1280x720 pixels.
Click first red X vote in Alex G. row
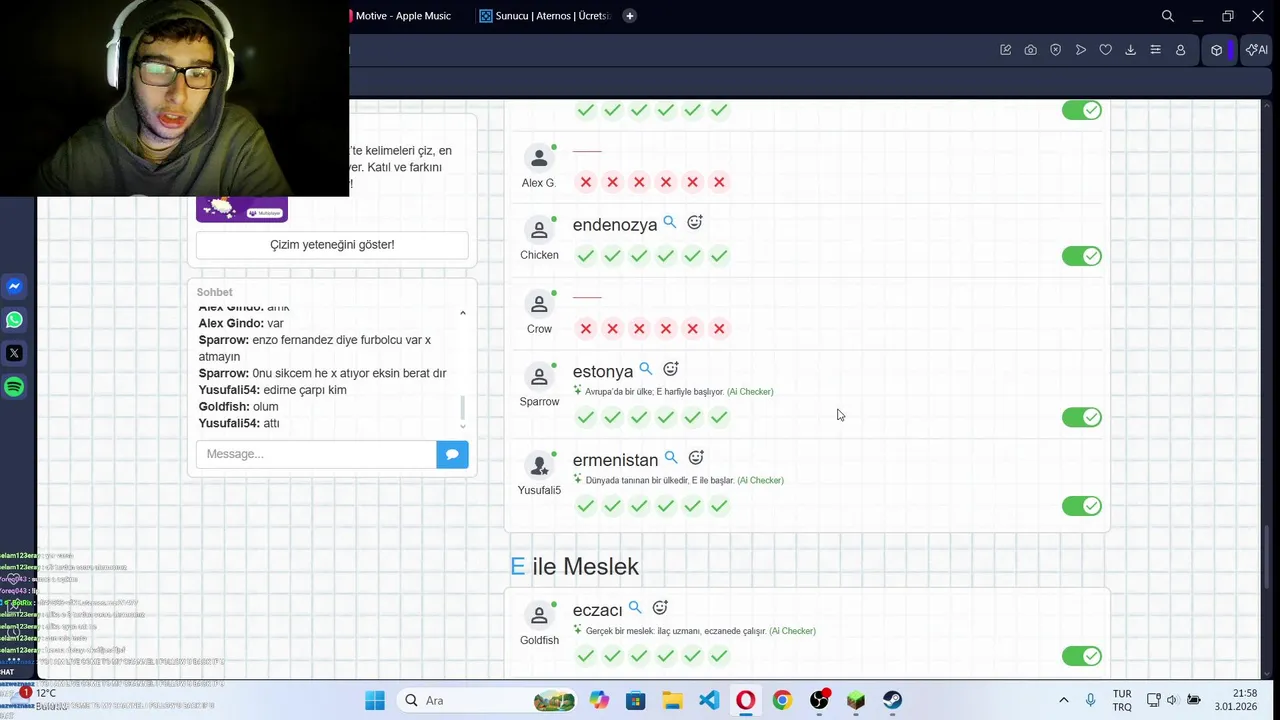(x=586, y=182)
